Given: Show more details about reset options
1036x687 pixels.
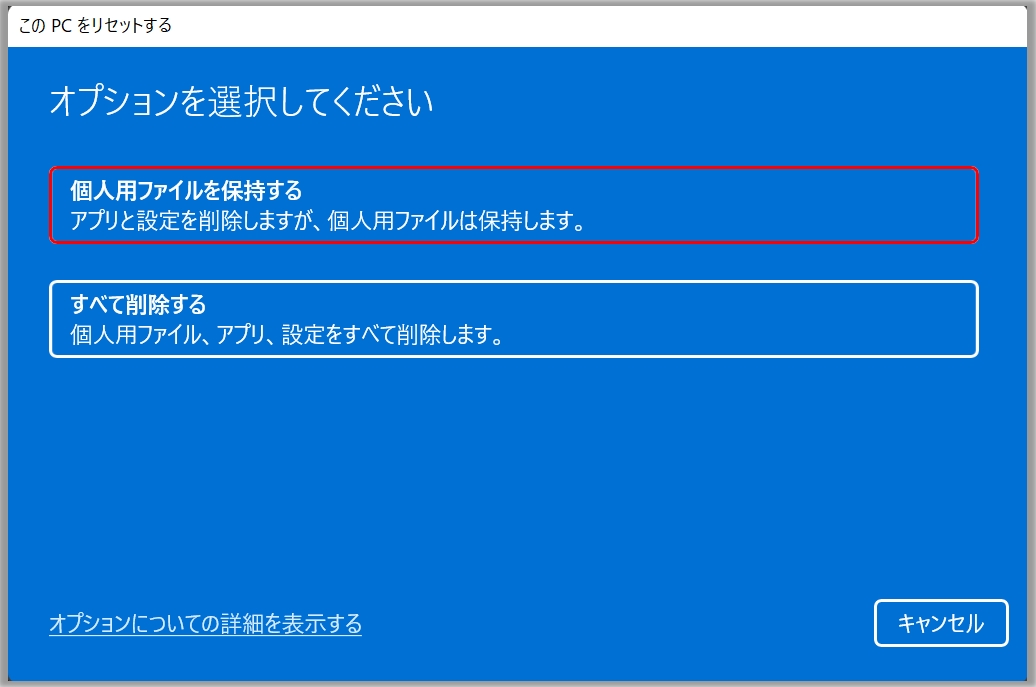Looking at the screenshot, I should [x=205, y=623].
